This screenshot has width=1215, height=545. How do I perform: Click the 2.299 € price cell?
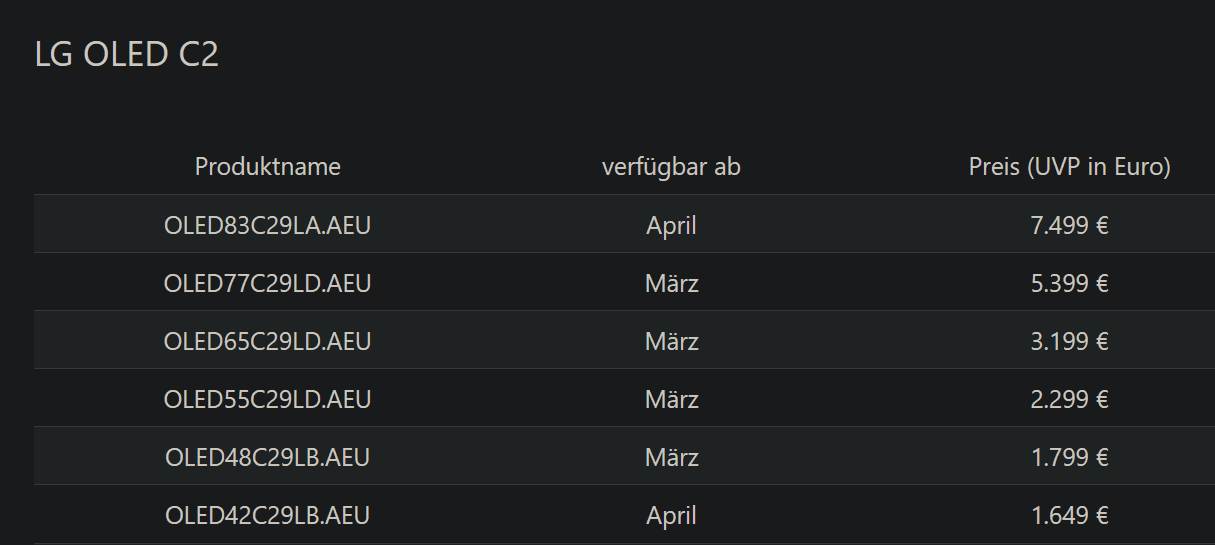click(1069, 399)
